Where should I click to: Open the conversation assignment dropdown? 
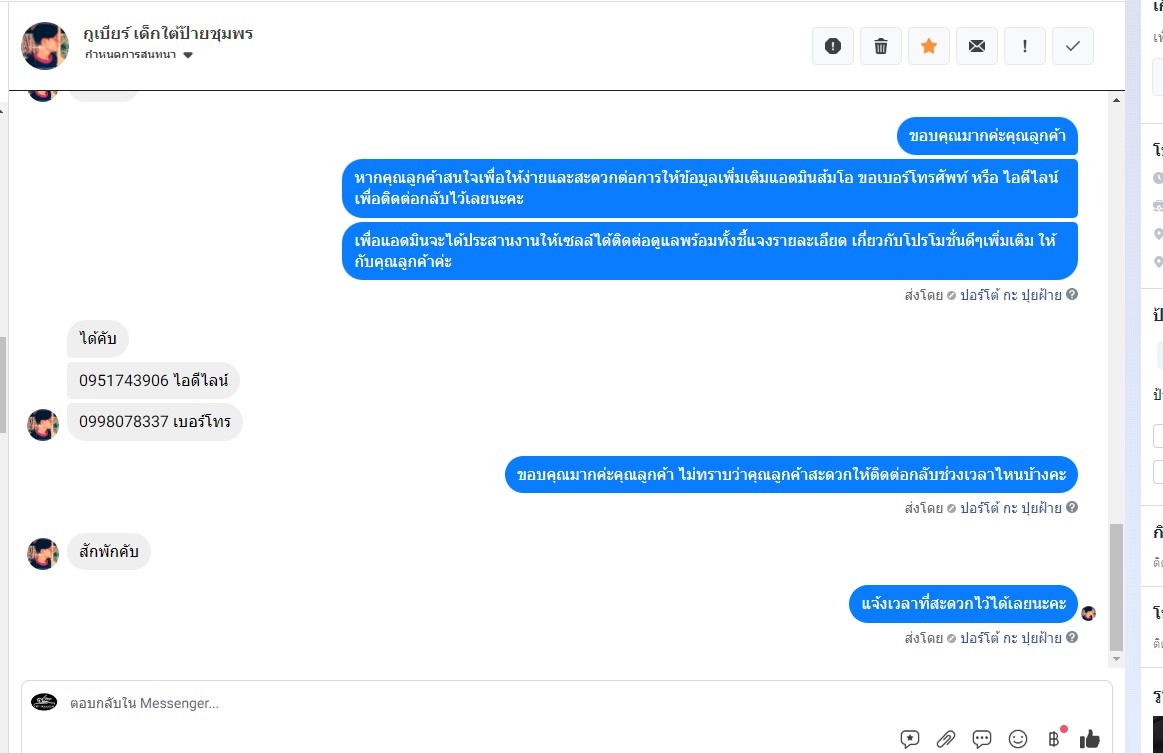pyautogui.click(x=139, y=55)
